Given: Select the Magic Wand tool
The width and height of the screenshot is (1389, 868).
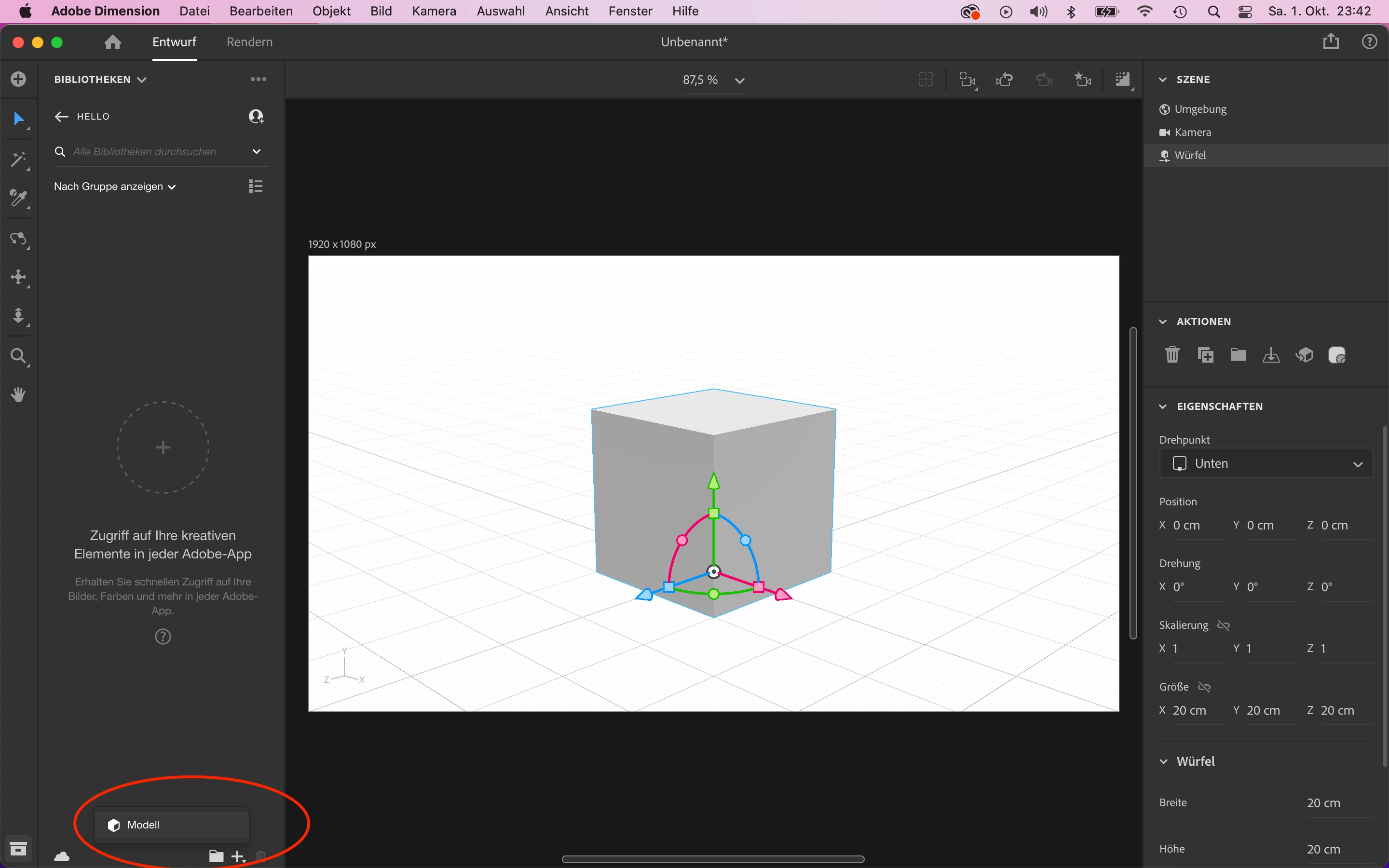Looking at the screenshot, I should pos(18,159).
